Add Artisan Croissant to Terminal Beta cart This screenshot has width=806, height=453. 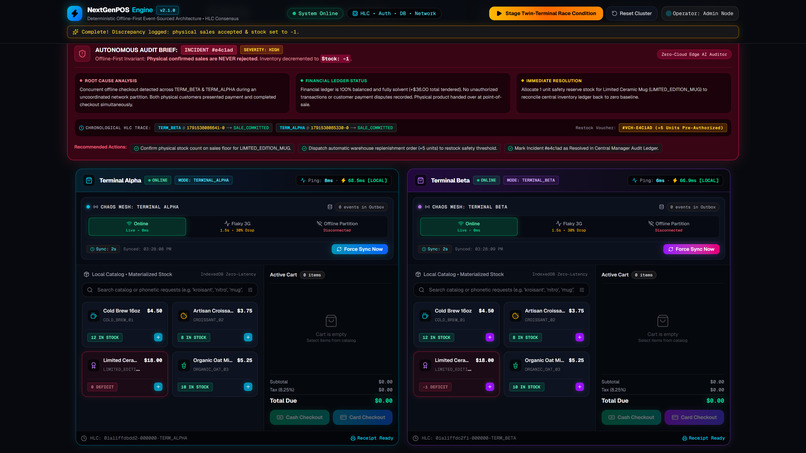579,337
